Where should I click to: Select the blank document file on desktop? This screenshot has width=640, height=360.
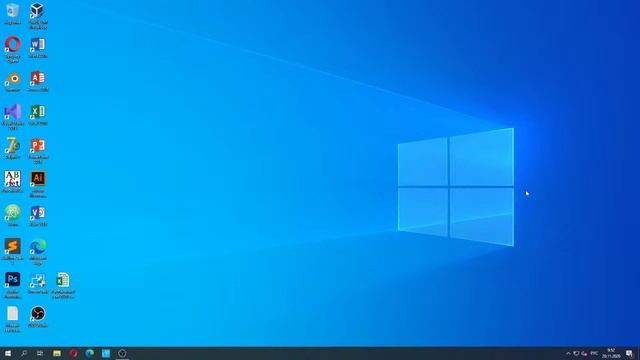pyautogui.click(x=13, y=319)
